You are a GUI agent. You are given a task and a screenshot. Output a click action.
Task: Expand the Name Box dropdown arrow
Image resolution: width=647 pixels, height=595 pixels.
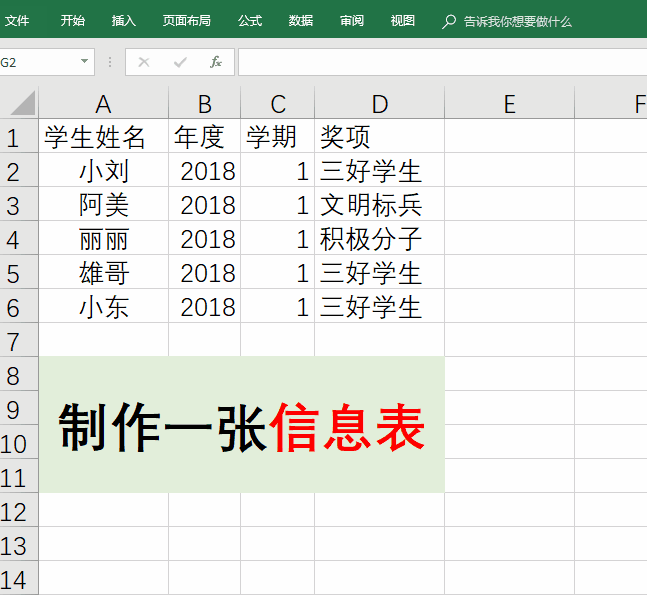[85, 61]
